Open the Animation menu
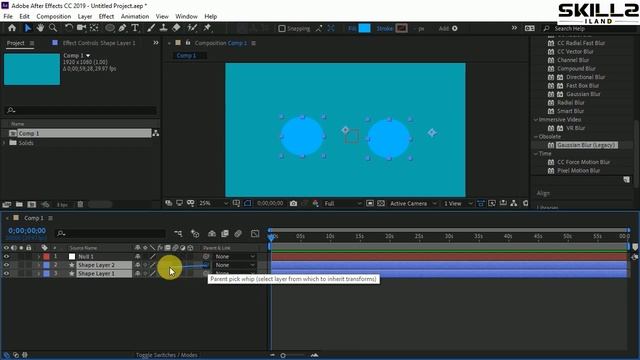This screenshot has width=640, height=360. pos(135,16)
